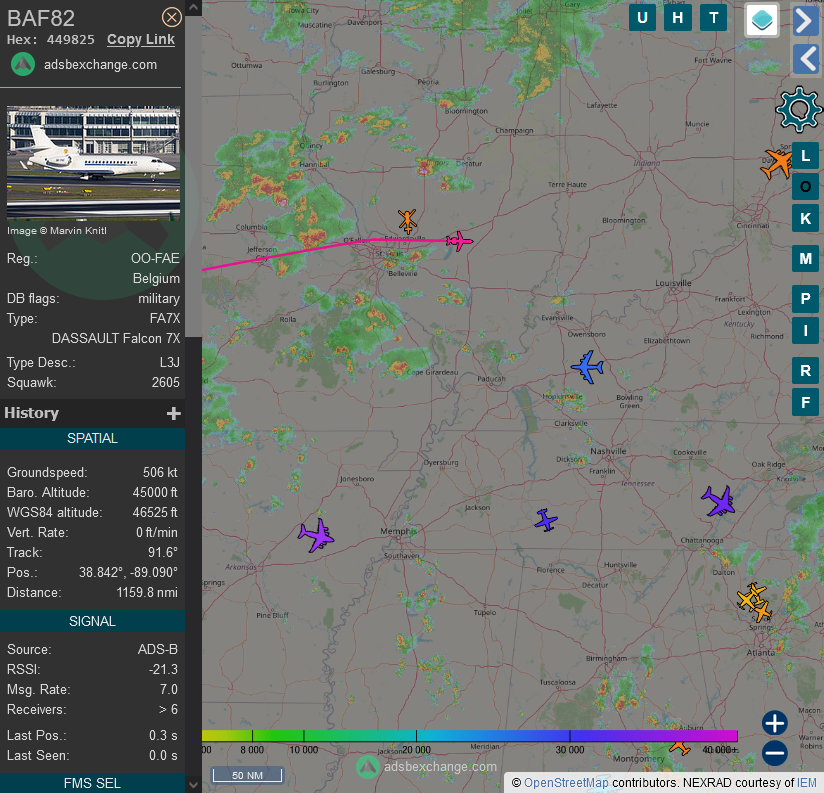Screen dimensions: 824x793
Task: Copy the link for aircraft BAF82
Action: pos(141,39)
